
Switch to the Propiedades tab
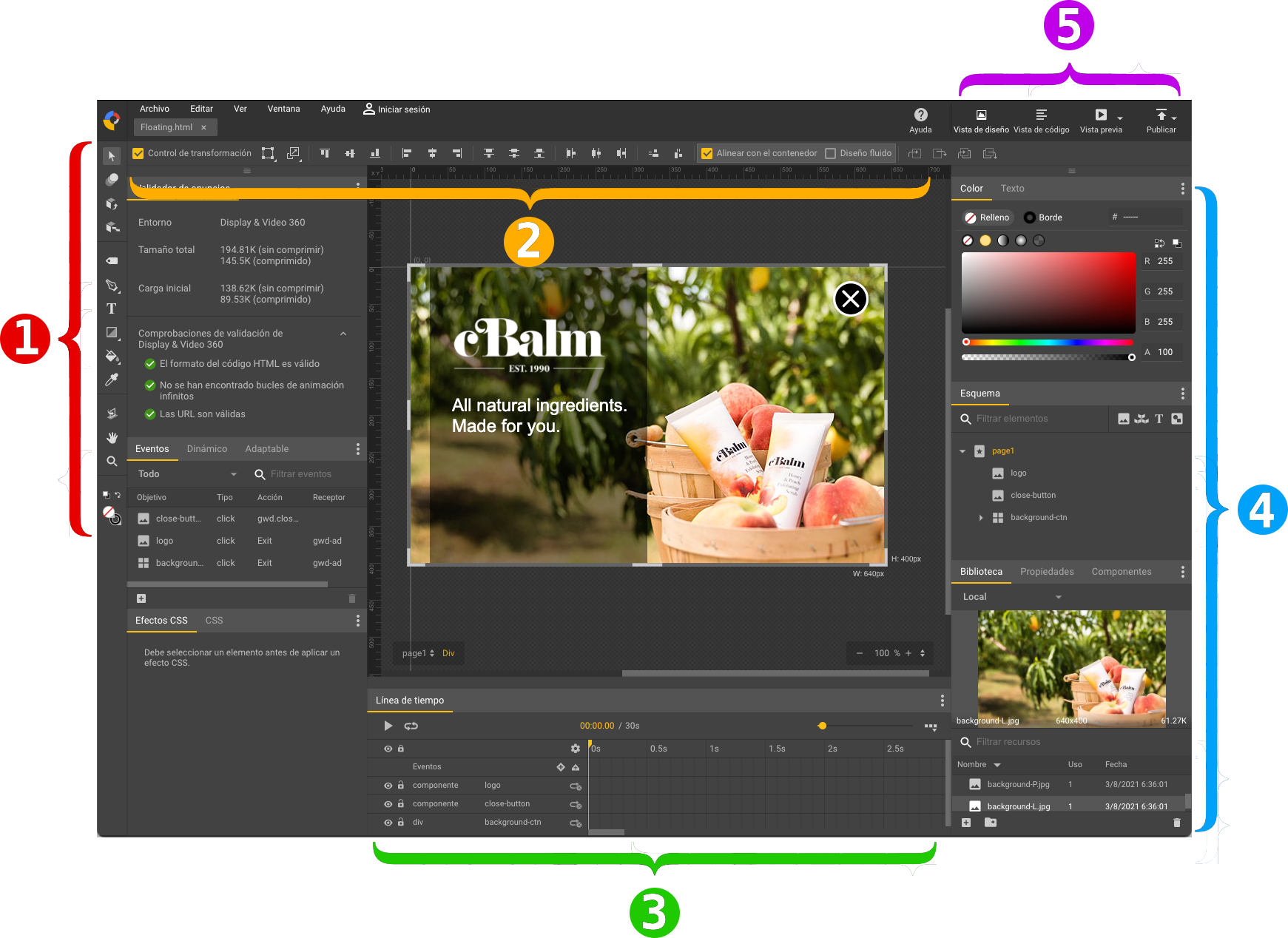coord(1047,571)
